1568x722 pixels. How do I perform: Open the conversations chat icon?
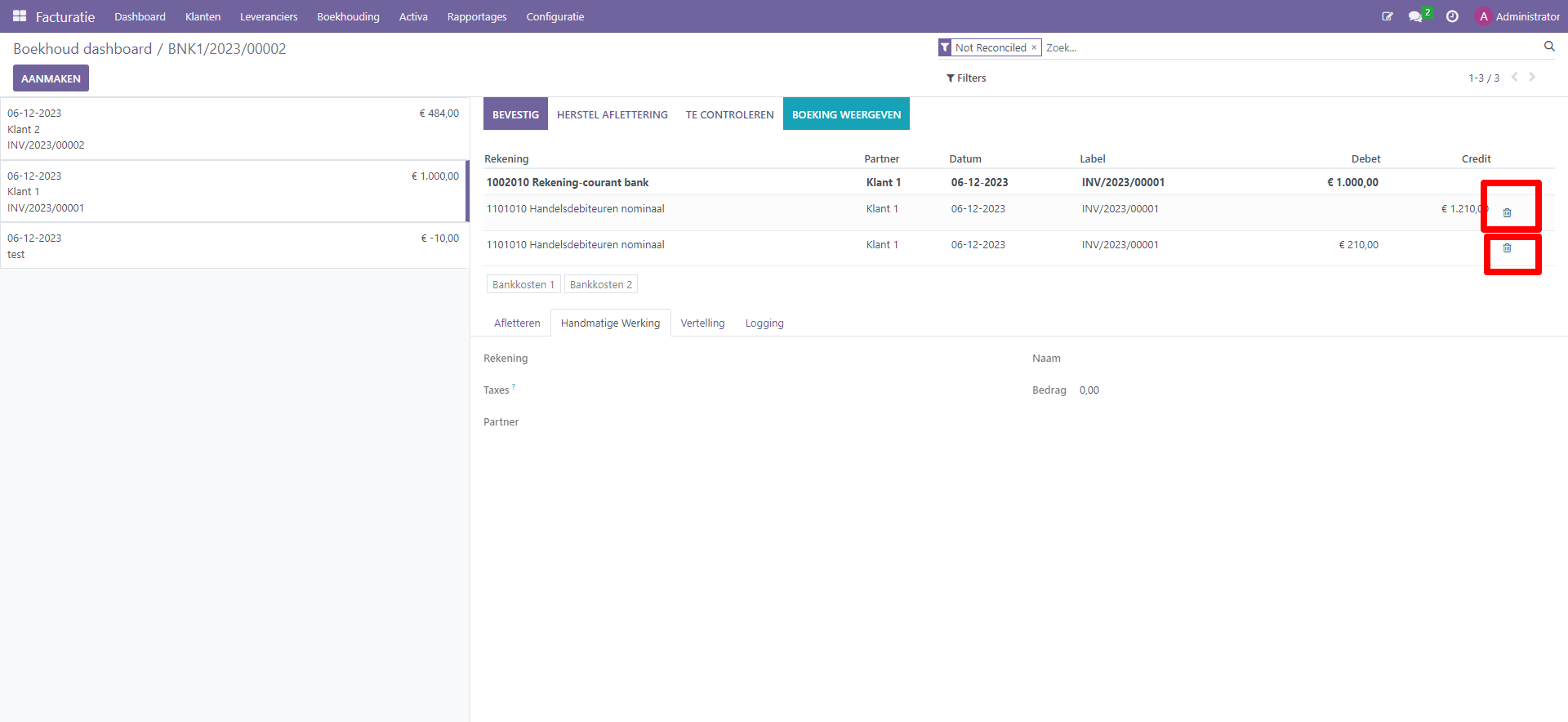(x=1415, y=16)
